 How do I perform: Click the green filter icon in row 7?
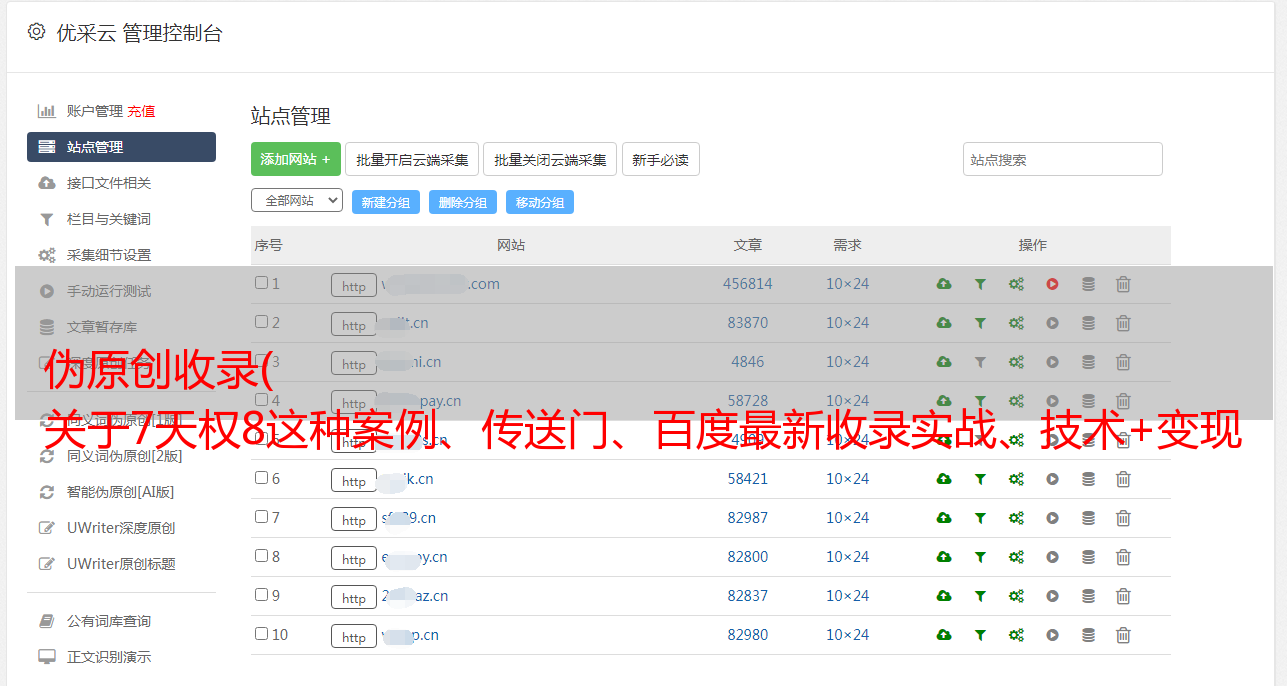pyautogui.click(x=980, y=518)
